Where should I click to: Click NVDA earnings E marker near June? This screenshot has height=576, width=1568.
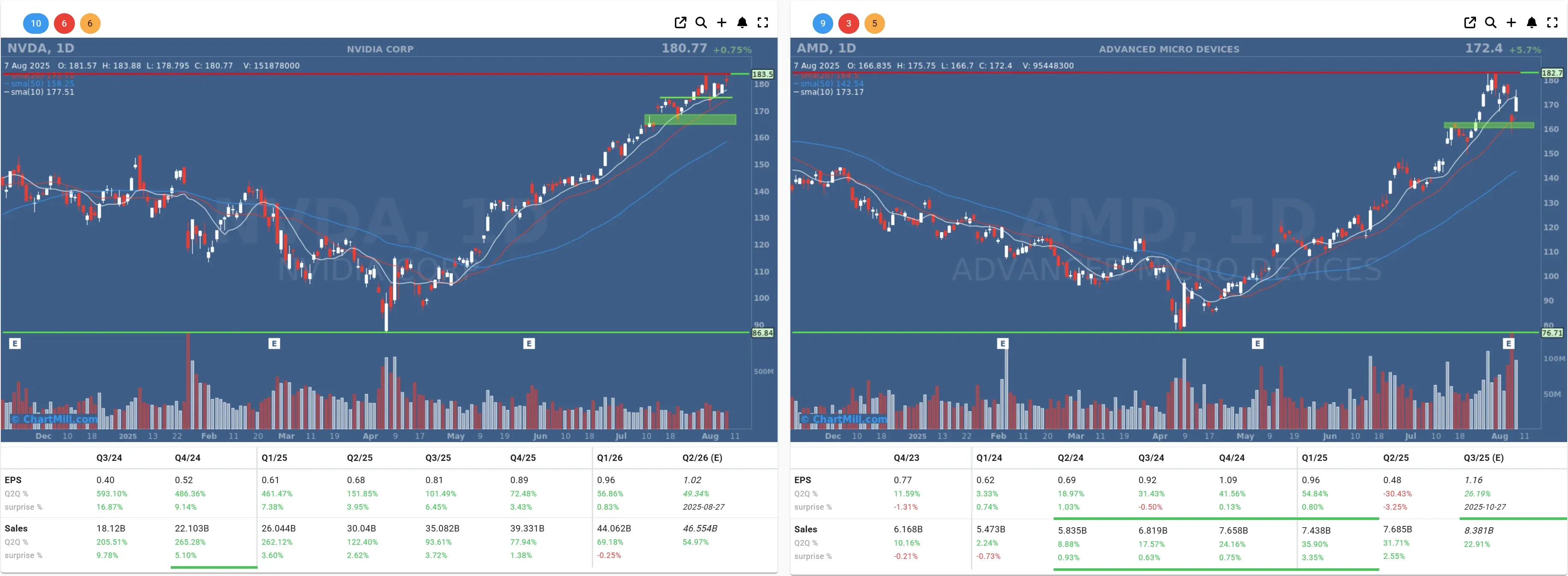529,343
